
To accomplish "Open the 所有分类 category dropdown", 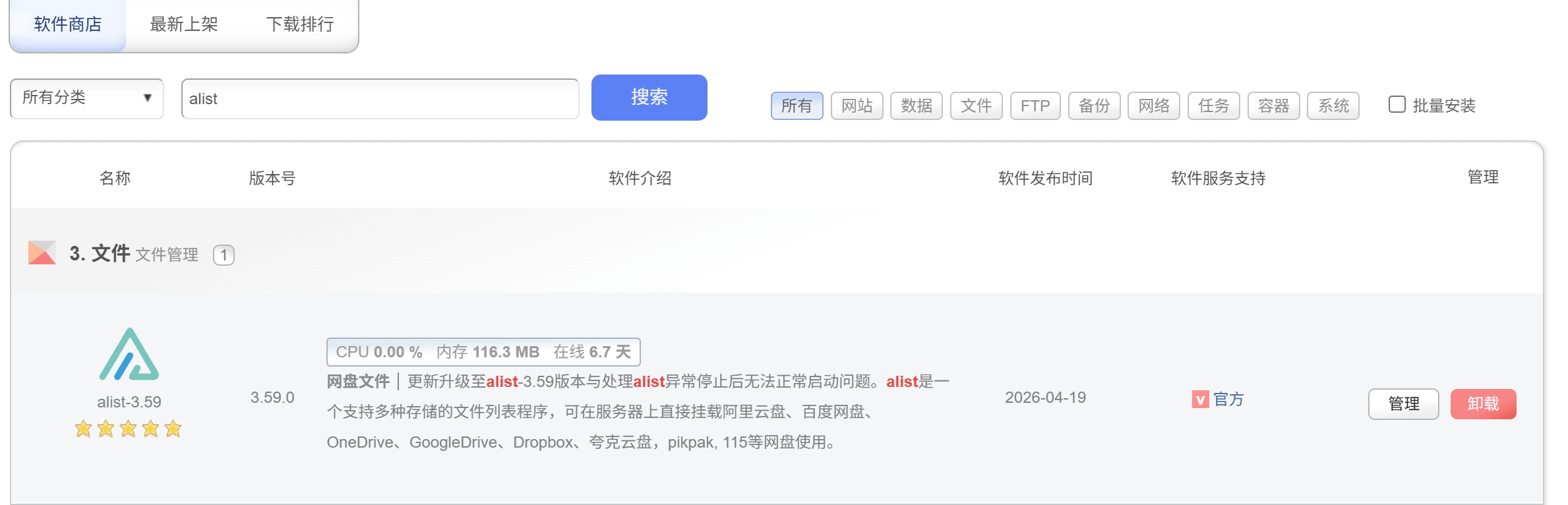I will coord(87,98).
